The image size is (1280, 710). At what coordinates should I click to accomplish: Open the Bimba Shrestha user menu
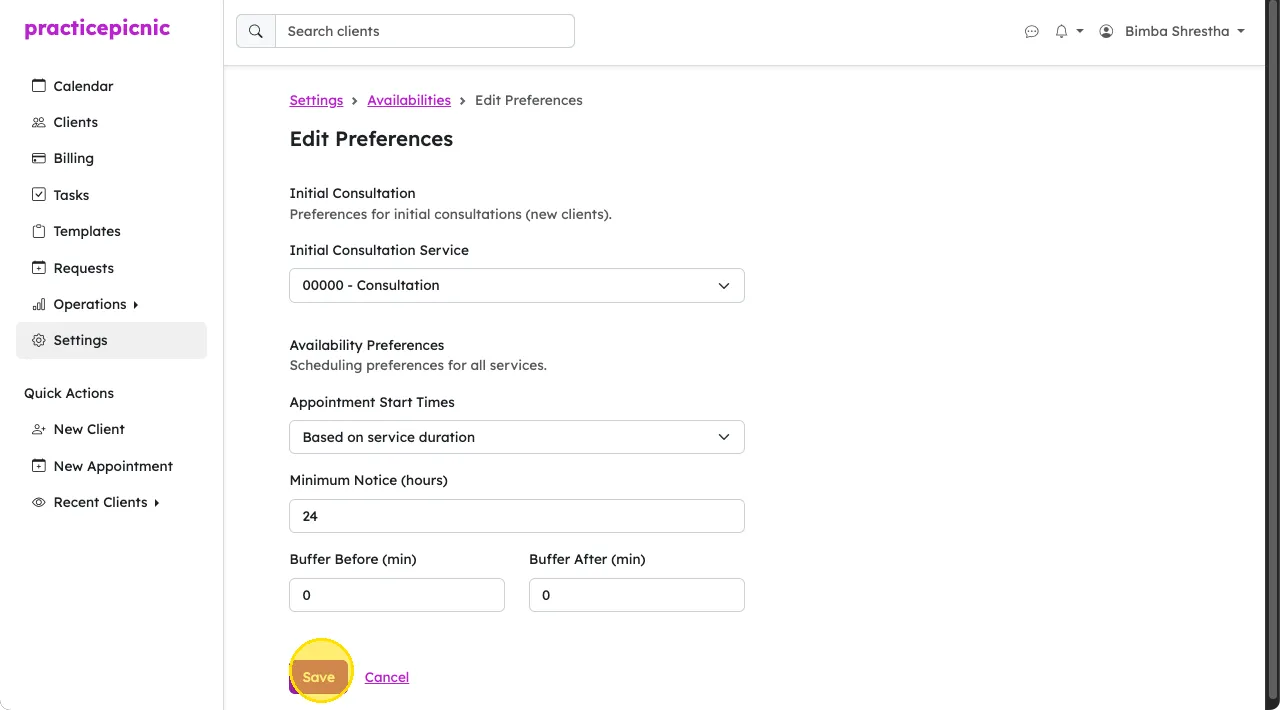click(1172, 32)
